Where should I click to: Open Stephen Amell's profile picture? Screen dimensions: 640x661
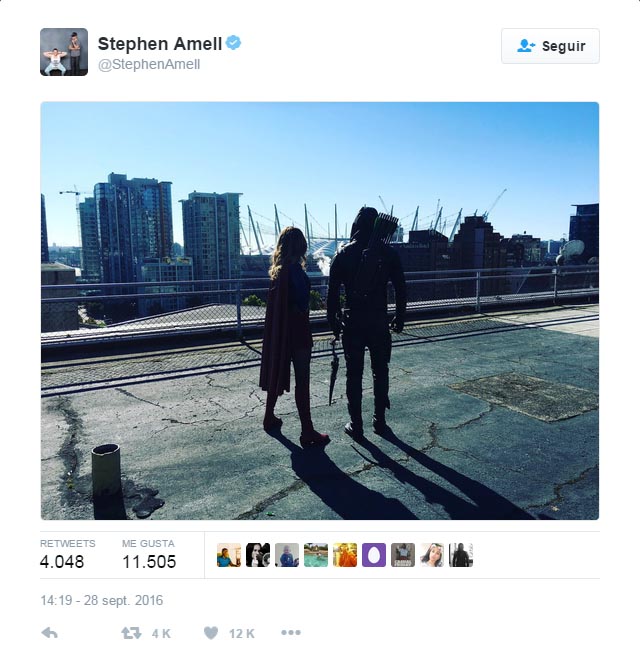click(64, 52)
